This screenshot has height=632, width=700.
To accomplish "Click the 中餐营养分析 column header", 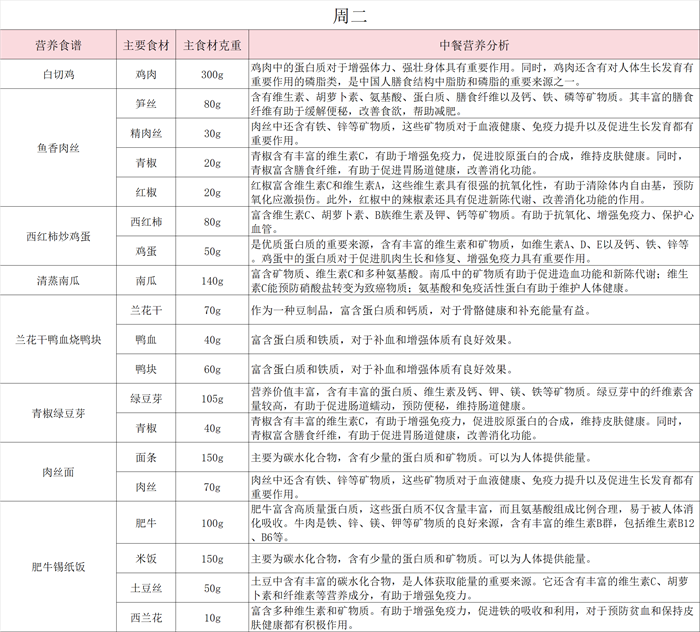I will click(473, 45).
